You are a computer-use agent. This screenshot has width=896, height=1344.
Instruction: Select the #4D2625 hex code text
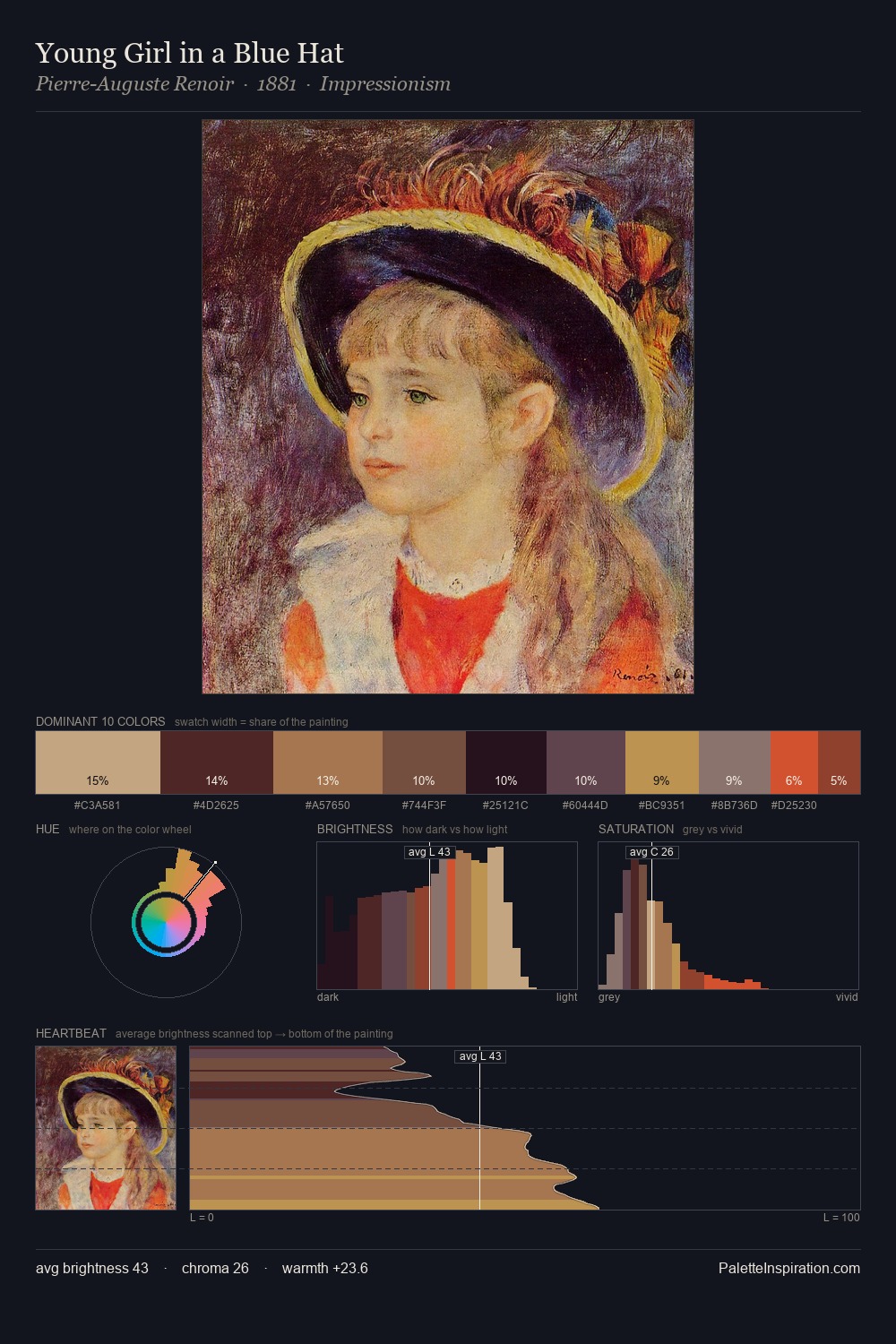click(217, 806)
